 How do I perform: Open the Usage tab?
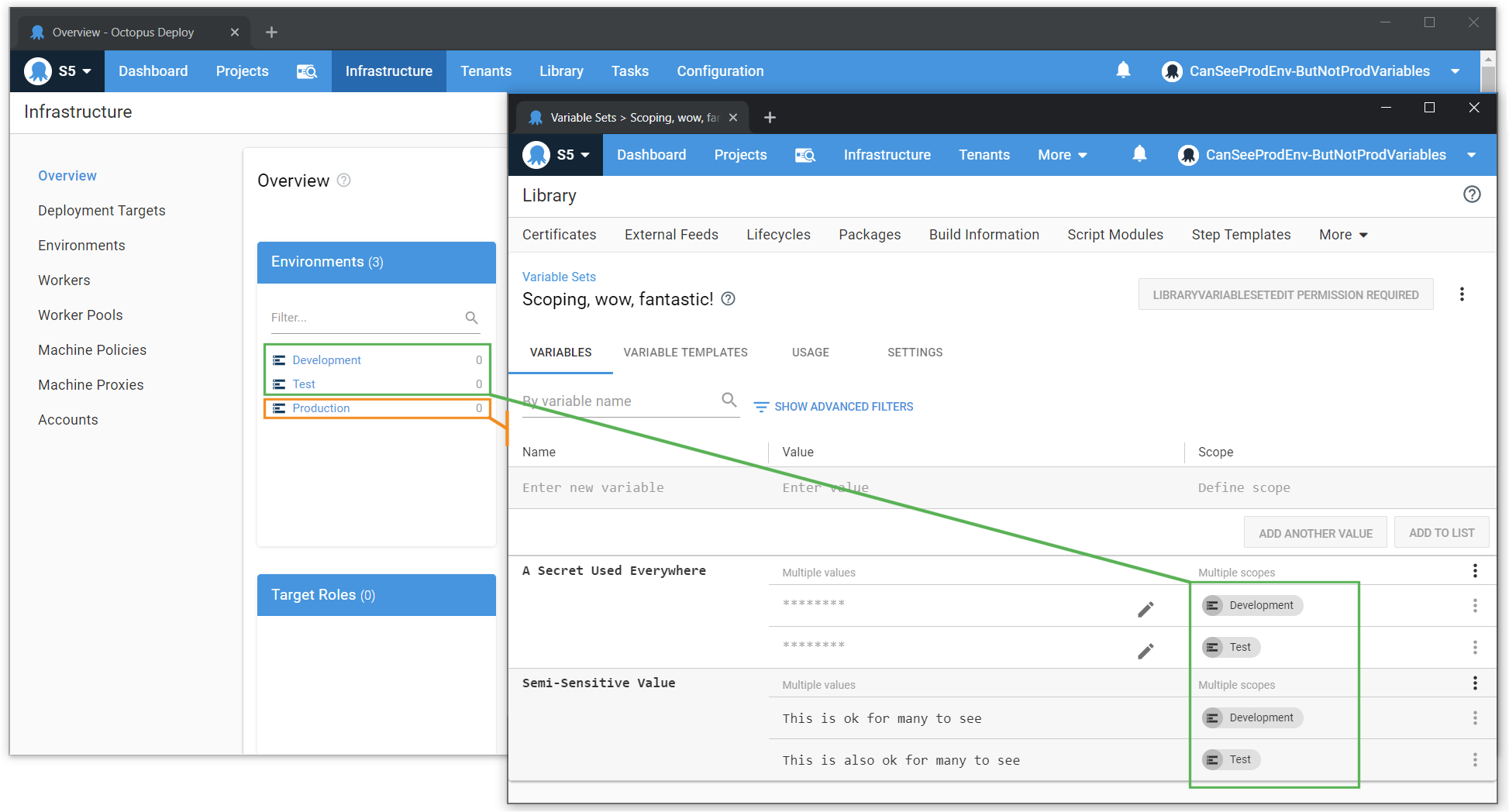(810, 353)
